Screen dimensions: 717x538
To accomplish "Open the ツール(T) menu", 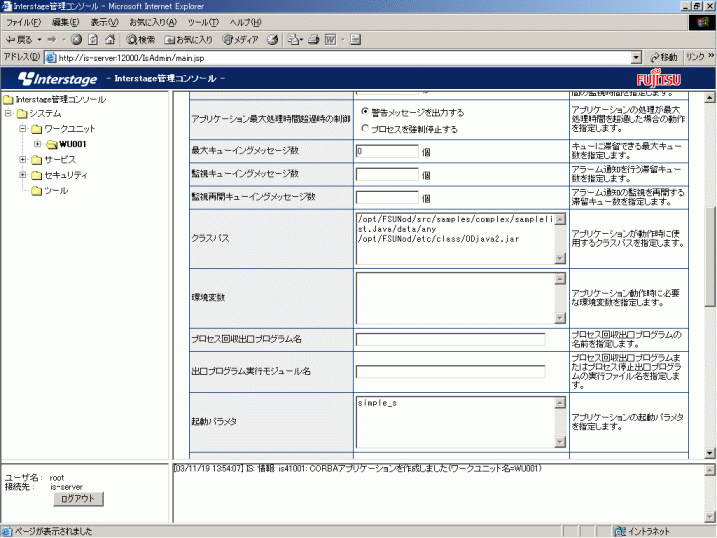I will pos(203,22).
